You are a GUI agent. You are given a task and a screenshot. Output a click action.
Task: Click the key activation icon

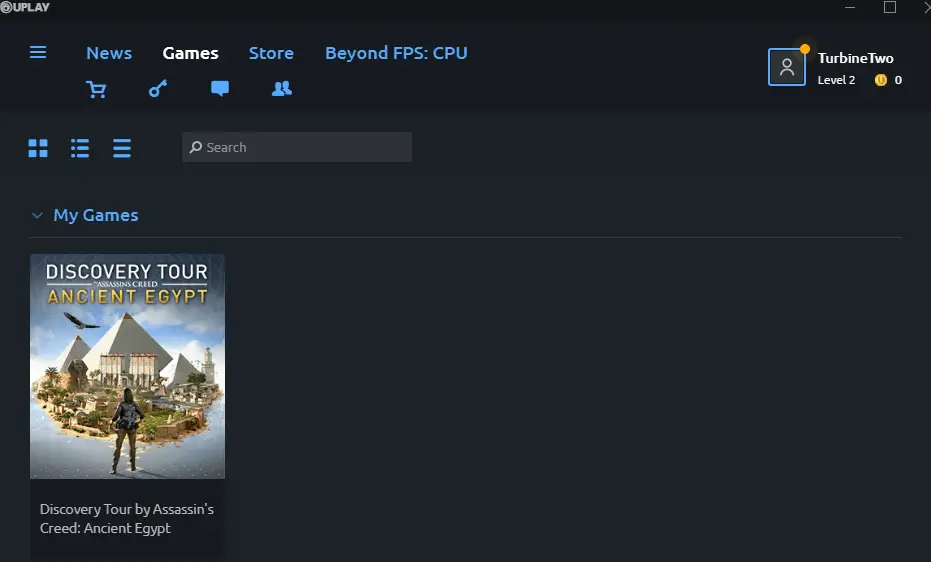[157, 88]
